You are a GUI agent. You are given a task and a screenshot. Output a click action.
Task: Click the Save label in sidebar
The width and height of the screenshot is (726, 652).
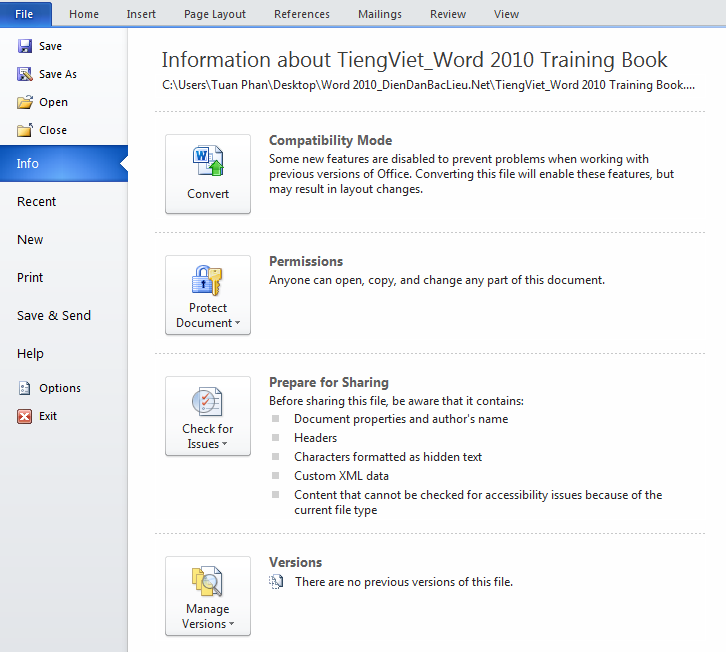[x=50, y=46]
